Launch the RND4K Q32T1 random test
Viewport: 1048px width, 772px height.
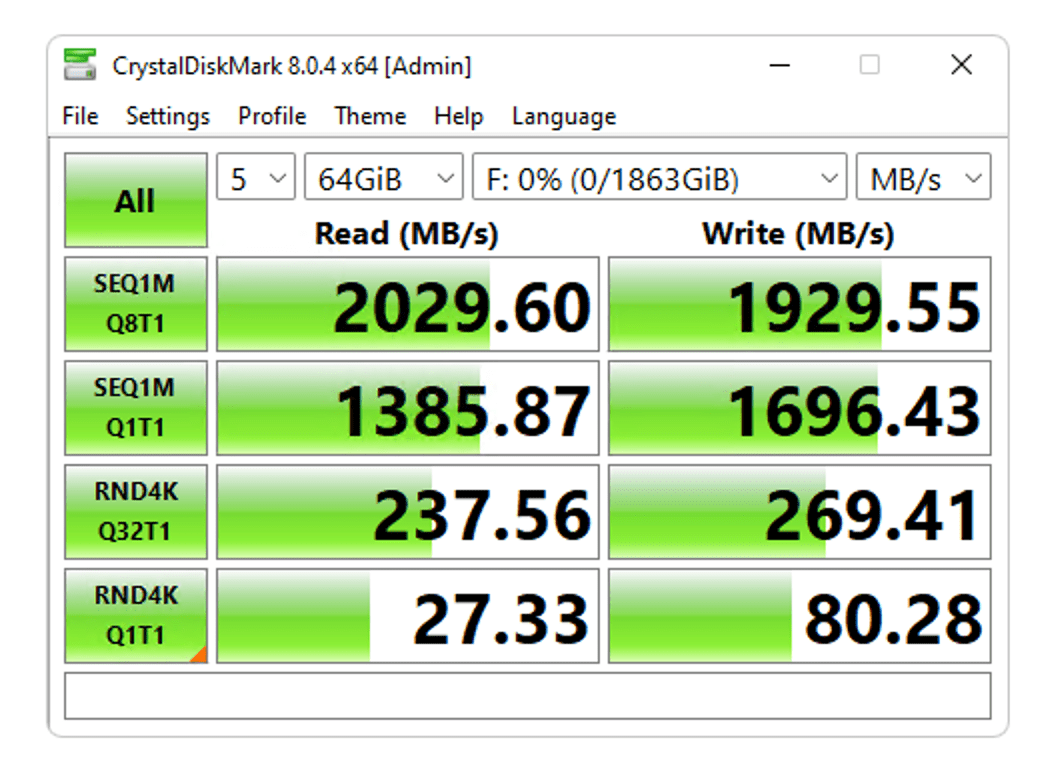point(135,512)
